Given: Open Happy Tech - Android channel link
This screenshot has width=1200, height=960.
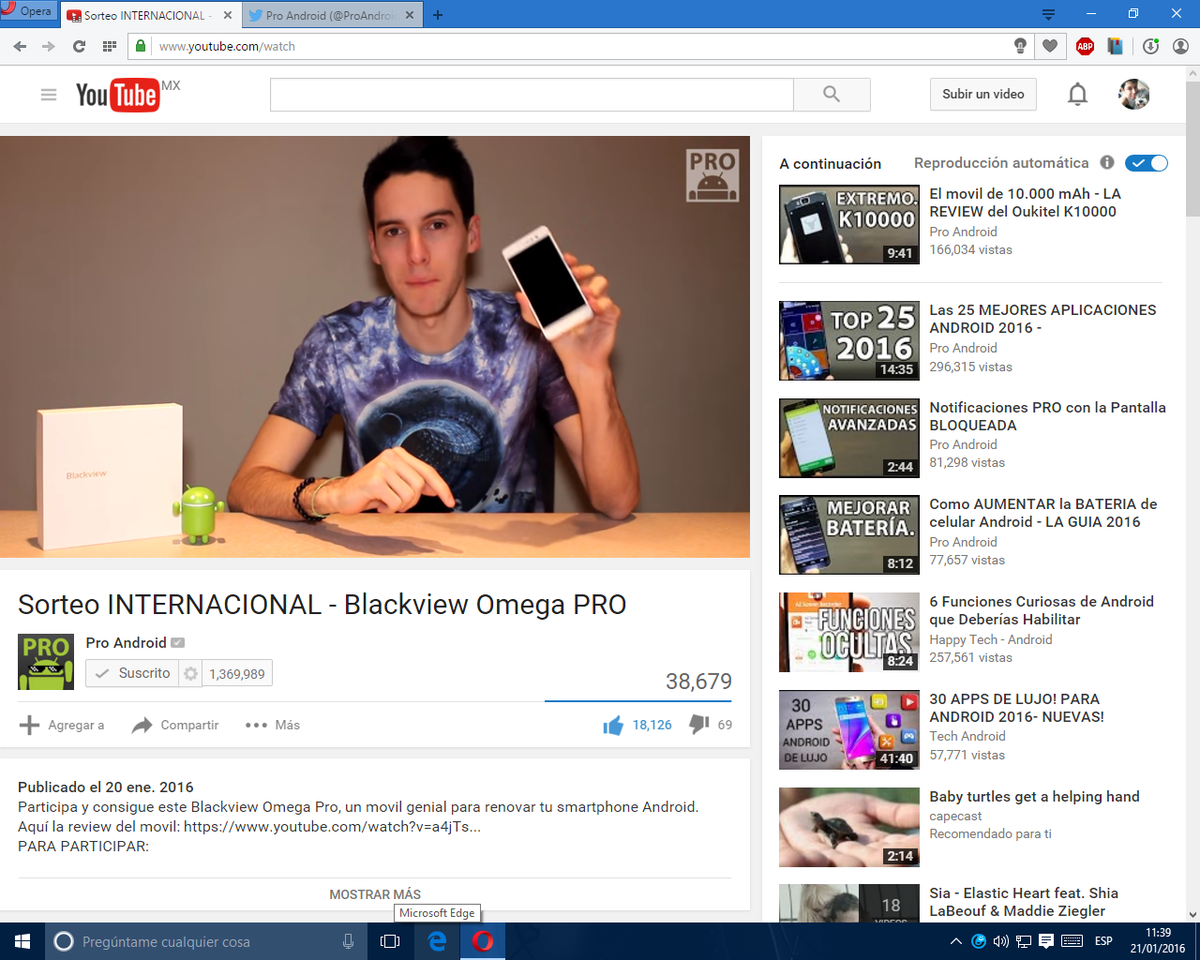Looking at the screenshot, I should [991, 640].
